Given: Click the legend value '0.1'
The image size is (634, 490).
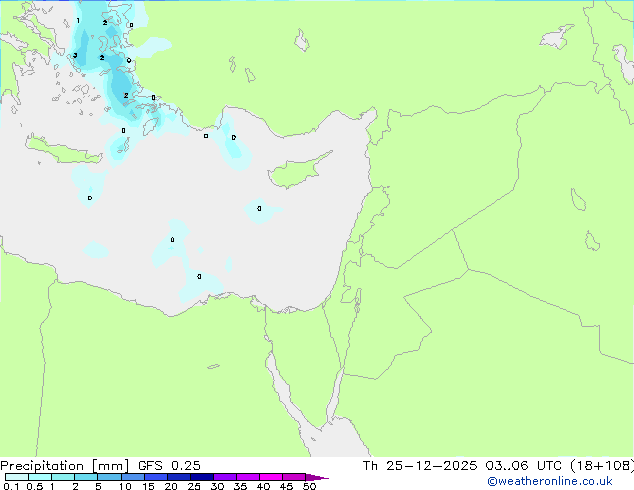Looking at the screenshot, I should pos(11,486).
